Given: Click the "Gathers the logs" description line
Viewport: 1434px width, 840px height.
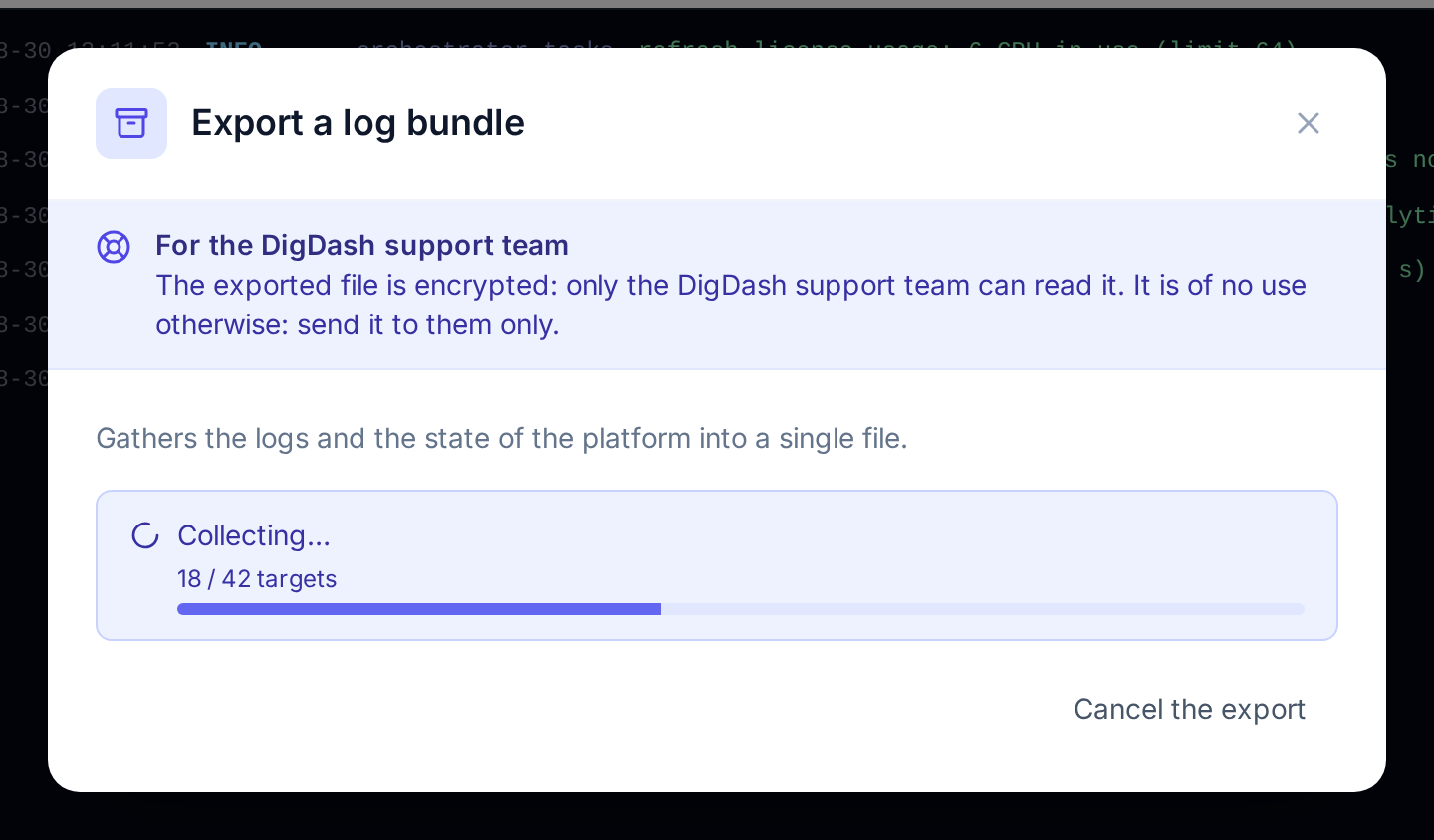Looking at the screenshot, I should tap(502, 438).
